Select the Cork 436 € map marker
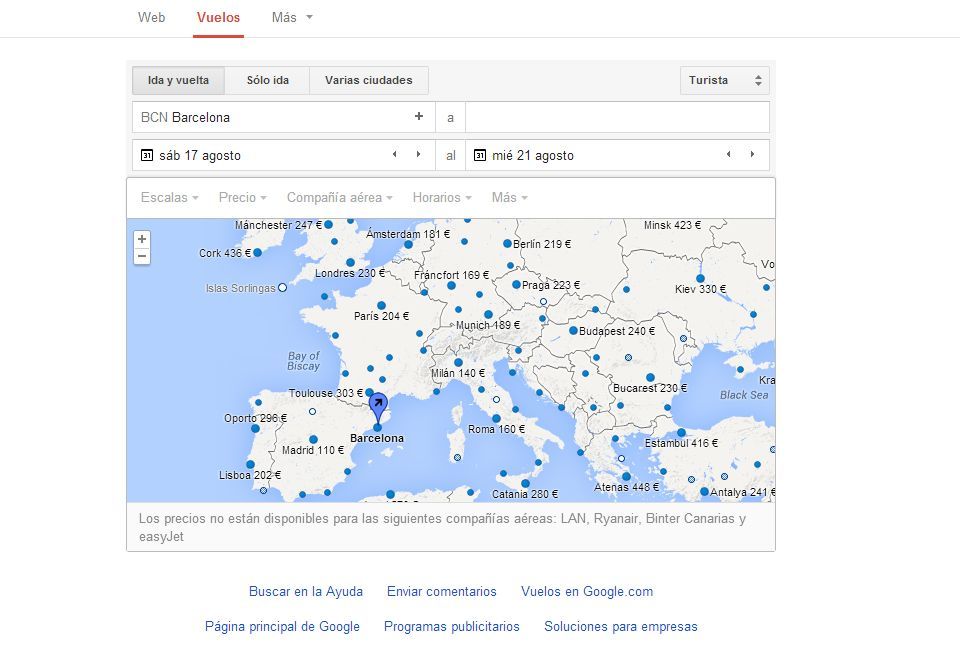The height and width of the screenshot is (649, 960). click(258, 252)
